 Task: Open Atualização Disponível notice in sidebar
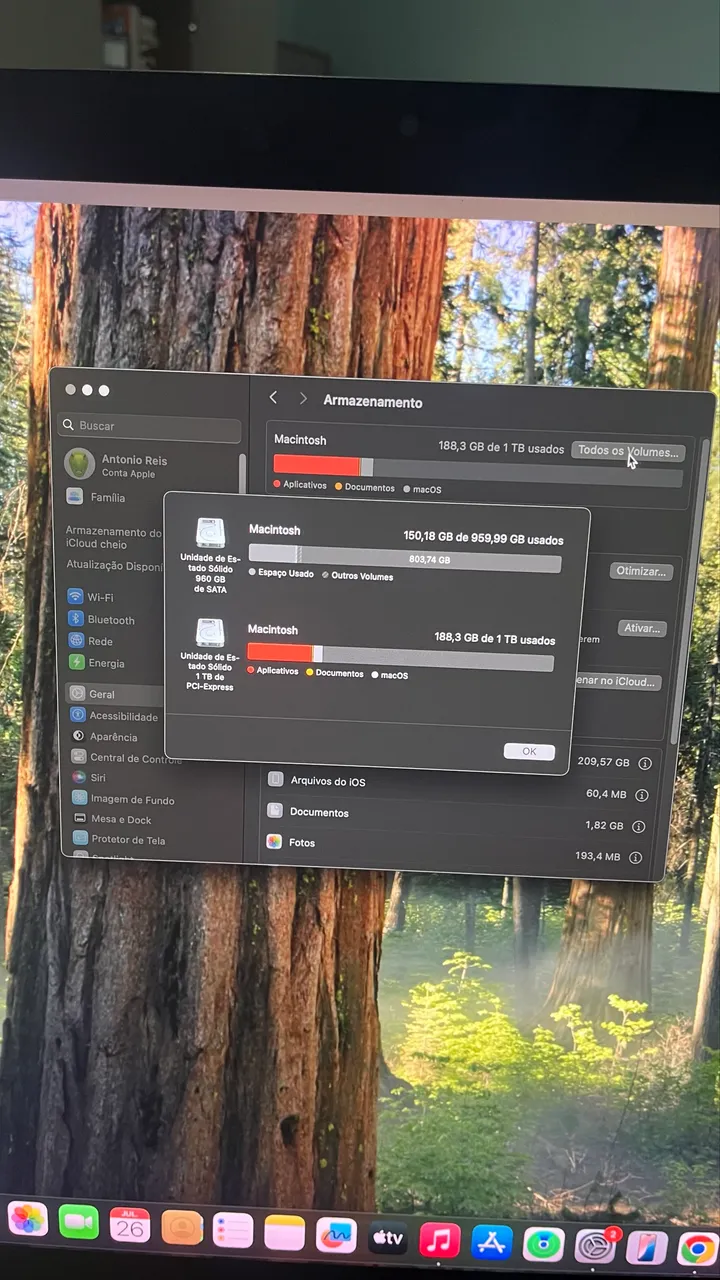[113, 565]
